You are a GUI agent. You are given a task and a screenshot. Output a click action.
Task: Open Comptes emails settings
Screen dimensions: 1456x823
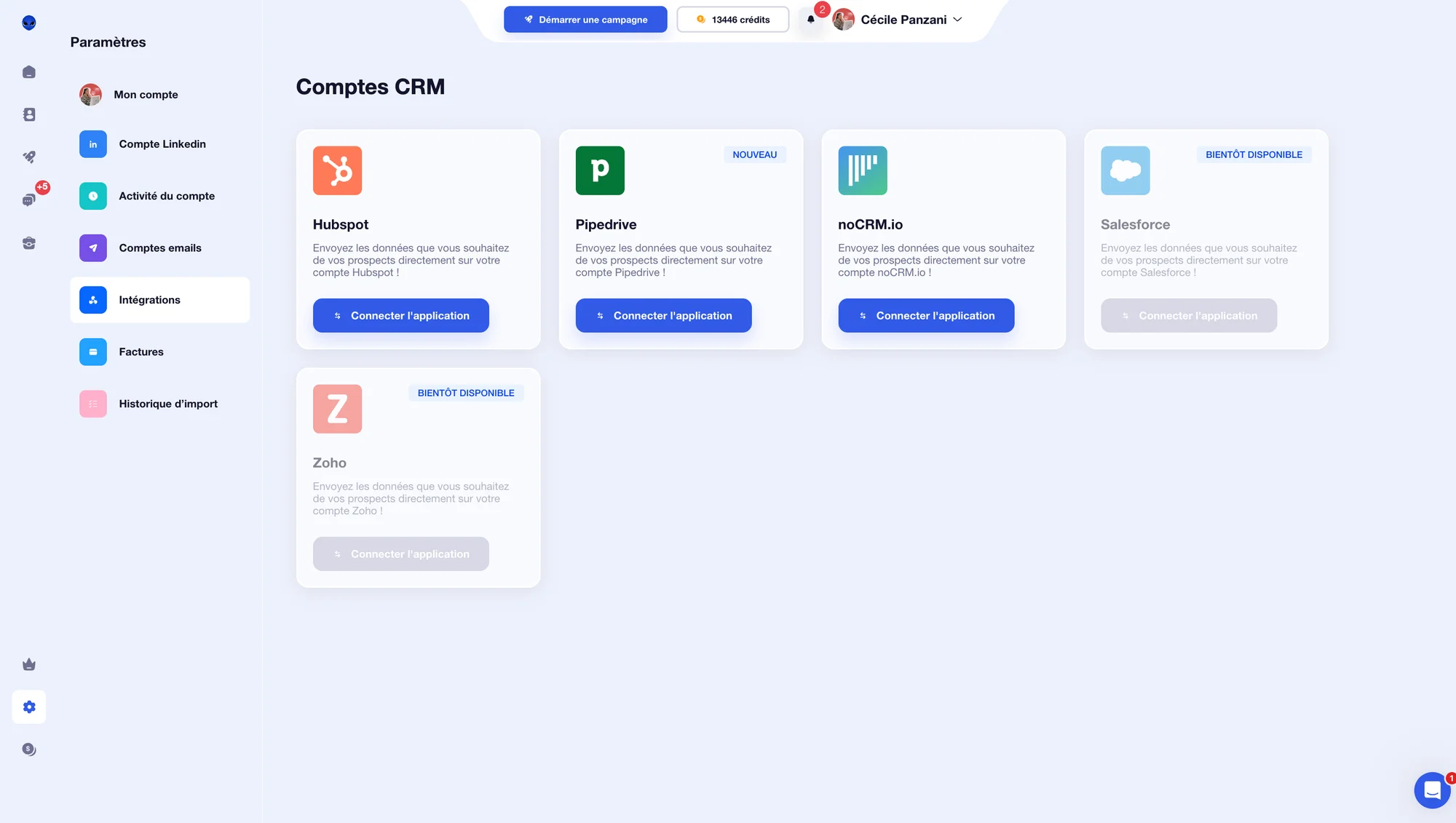[160, 248]
